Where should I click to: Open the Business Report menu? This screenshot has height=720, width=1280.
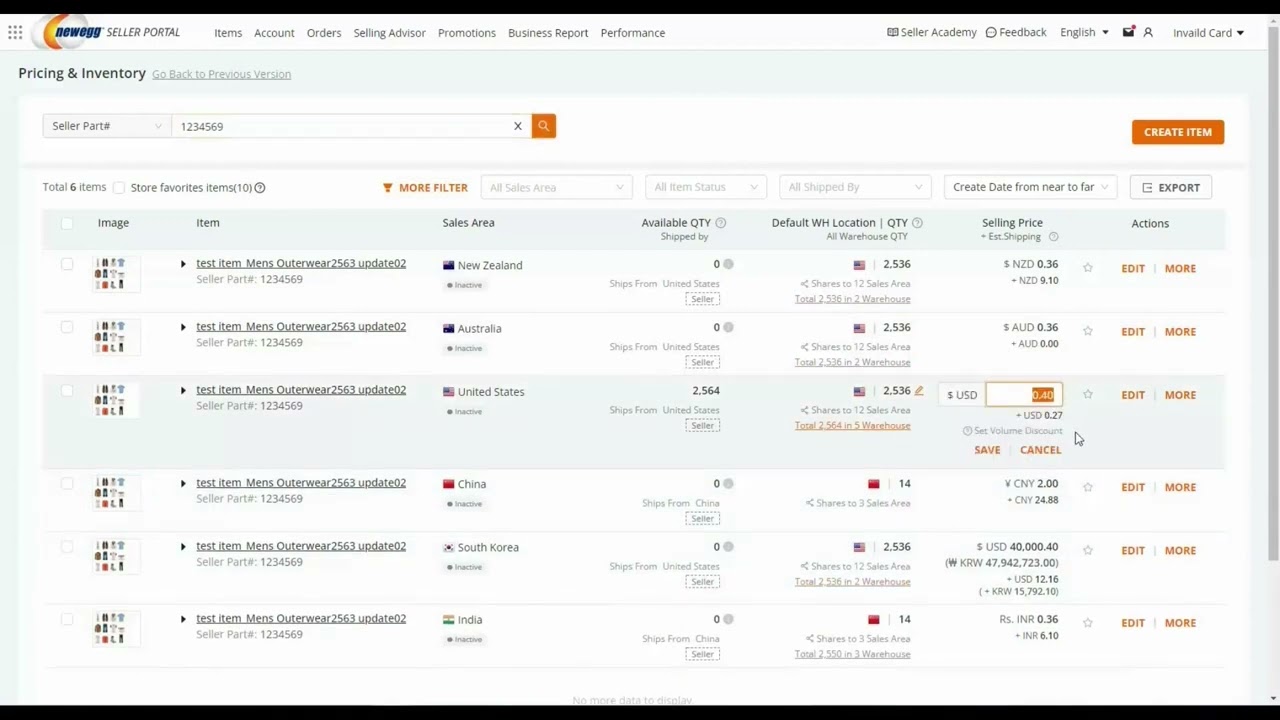point(548,32)
